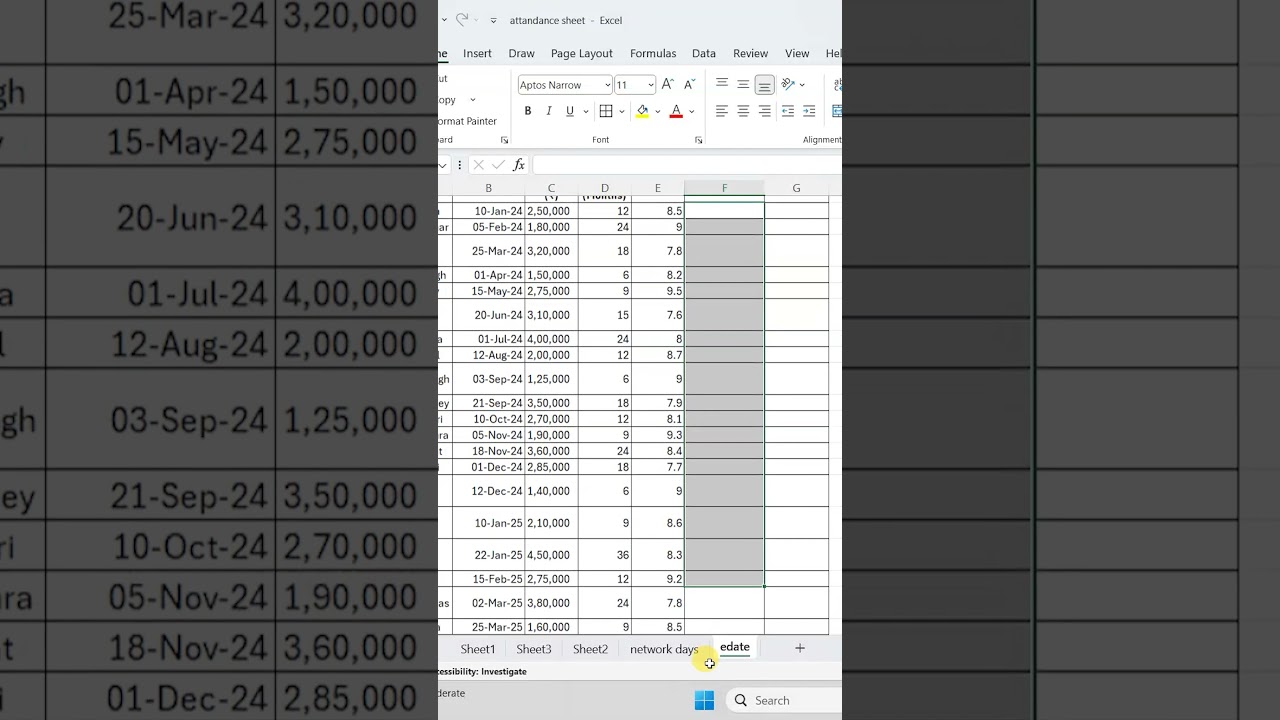1280x720 pixels.
Task: Expand the Font Color palette arrow
Action: click(x=691, y=112)
